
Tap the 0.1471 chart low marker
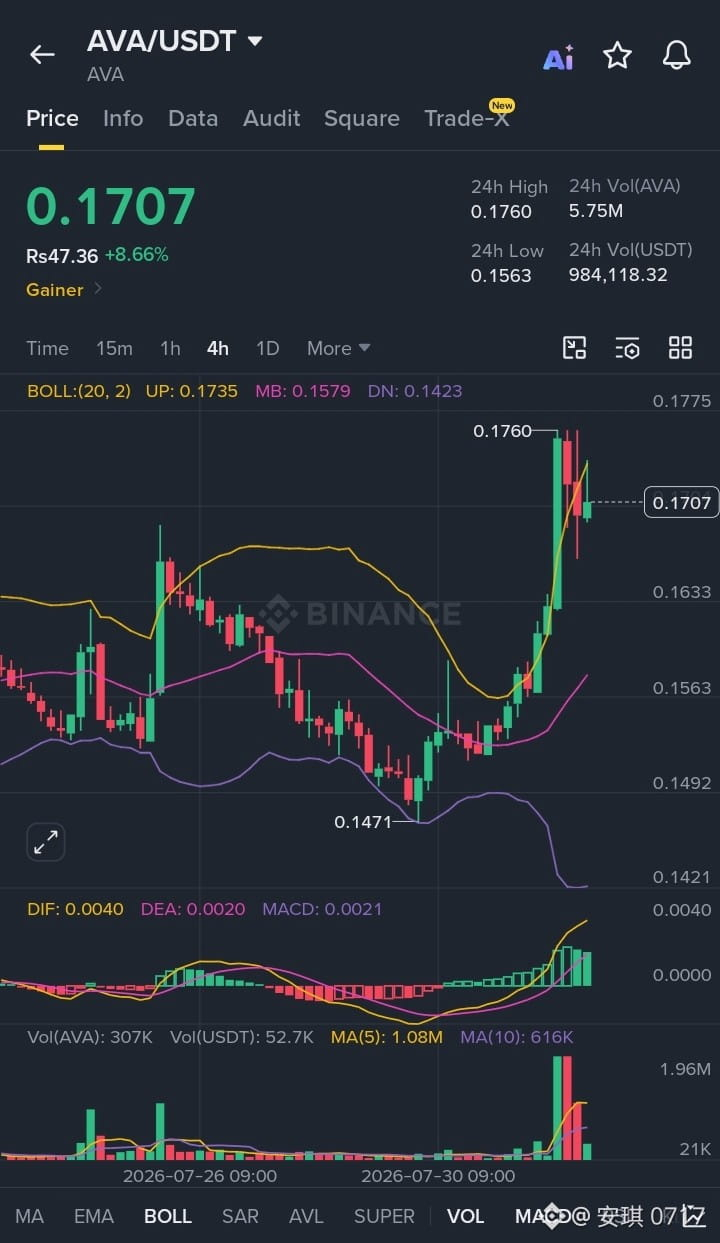[363, 822]
